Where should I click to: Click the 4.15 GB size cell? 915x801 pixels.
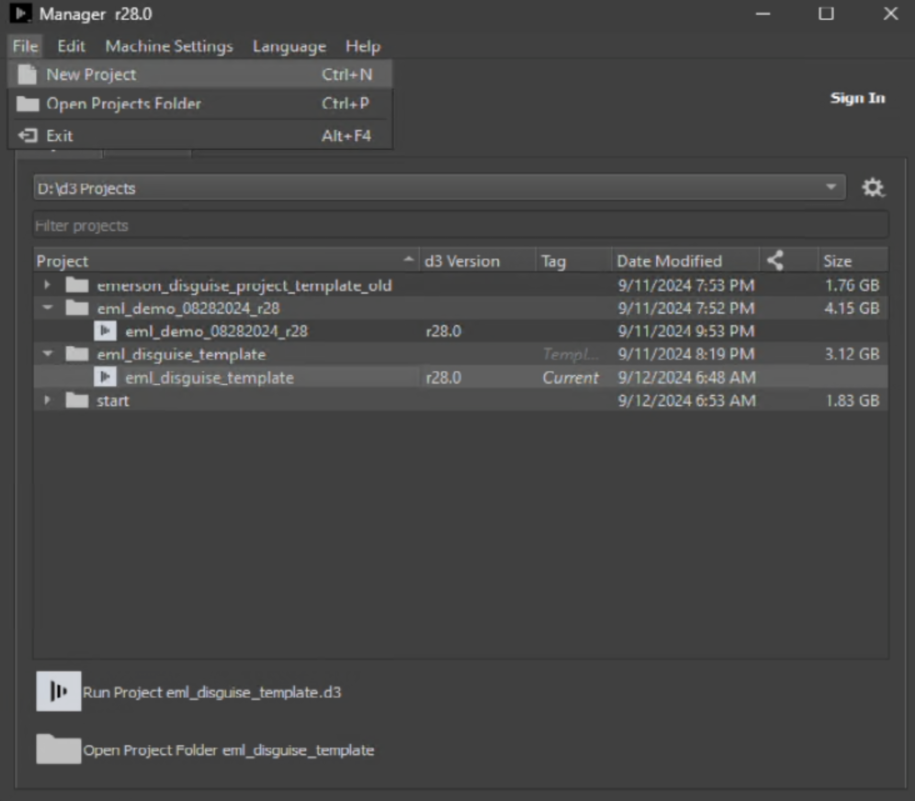pos(851,308)
